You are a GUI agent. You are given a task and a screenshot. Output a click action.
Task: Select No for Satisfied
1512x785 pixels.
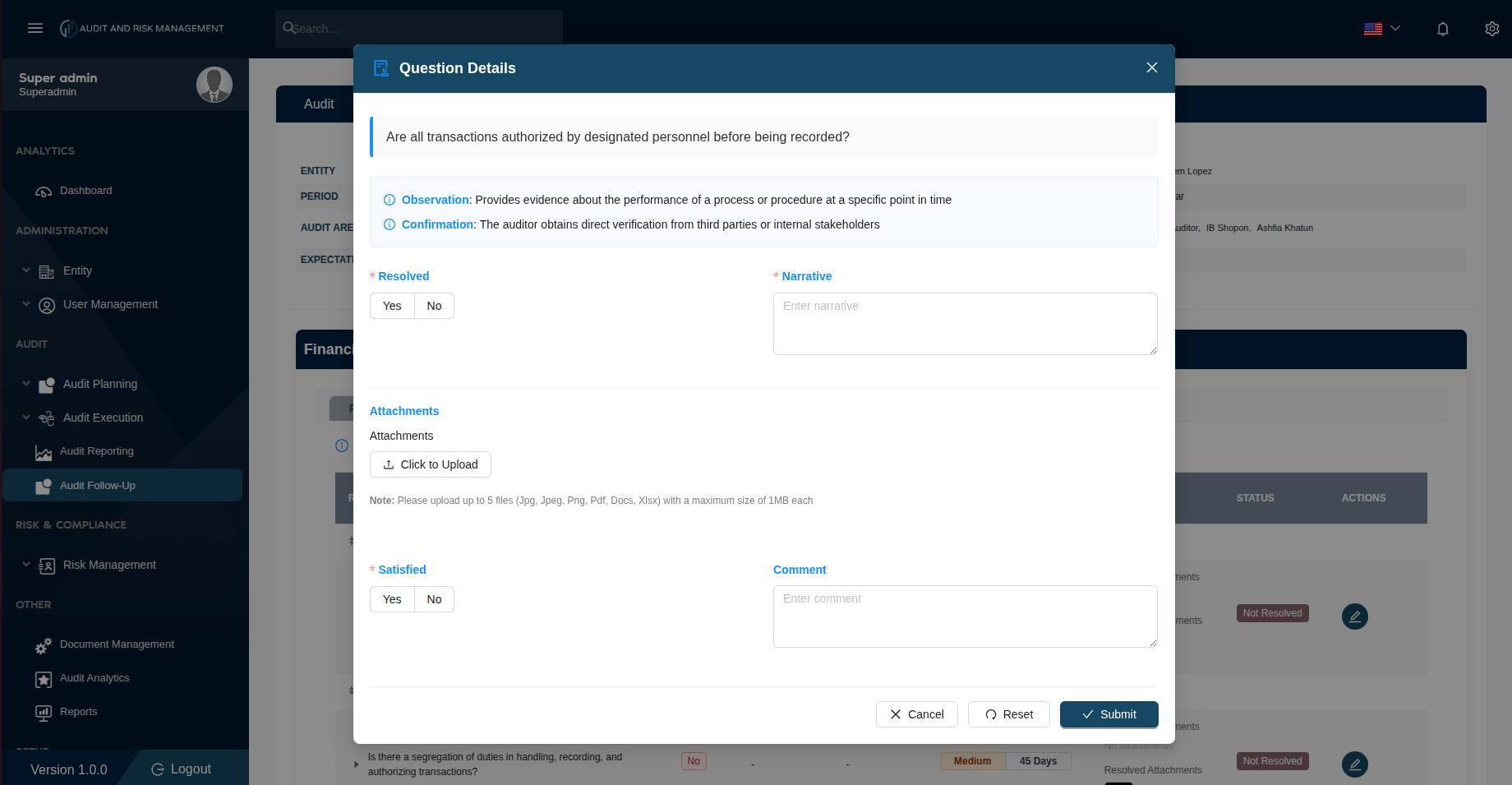click(434, 599)
